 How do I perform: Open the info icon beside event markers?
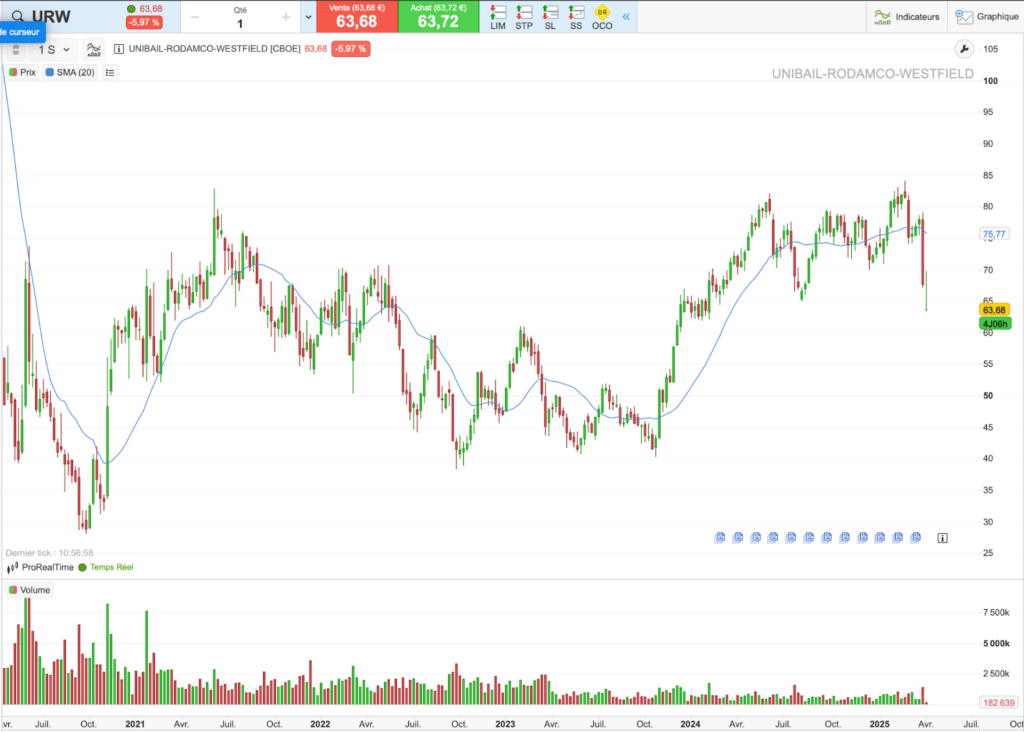point(942,538)
